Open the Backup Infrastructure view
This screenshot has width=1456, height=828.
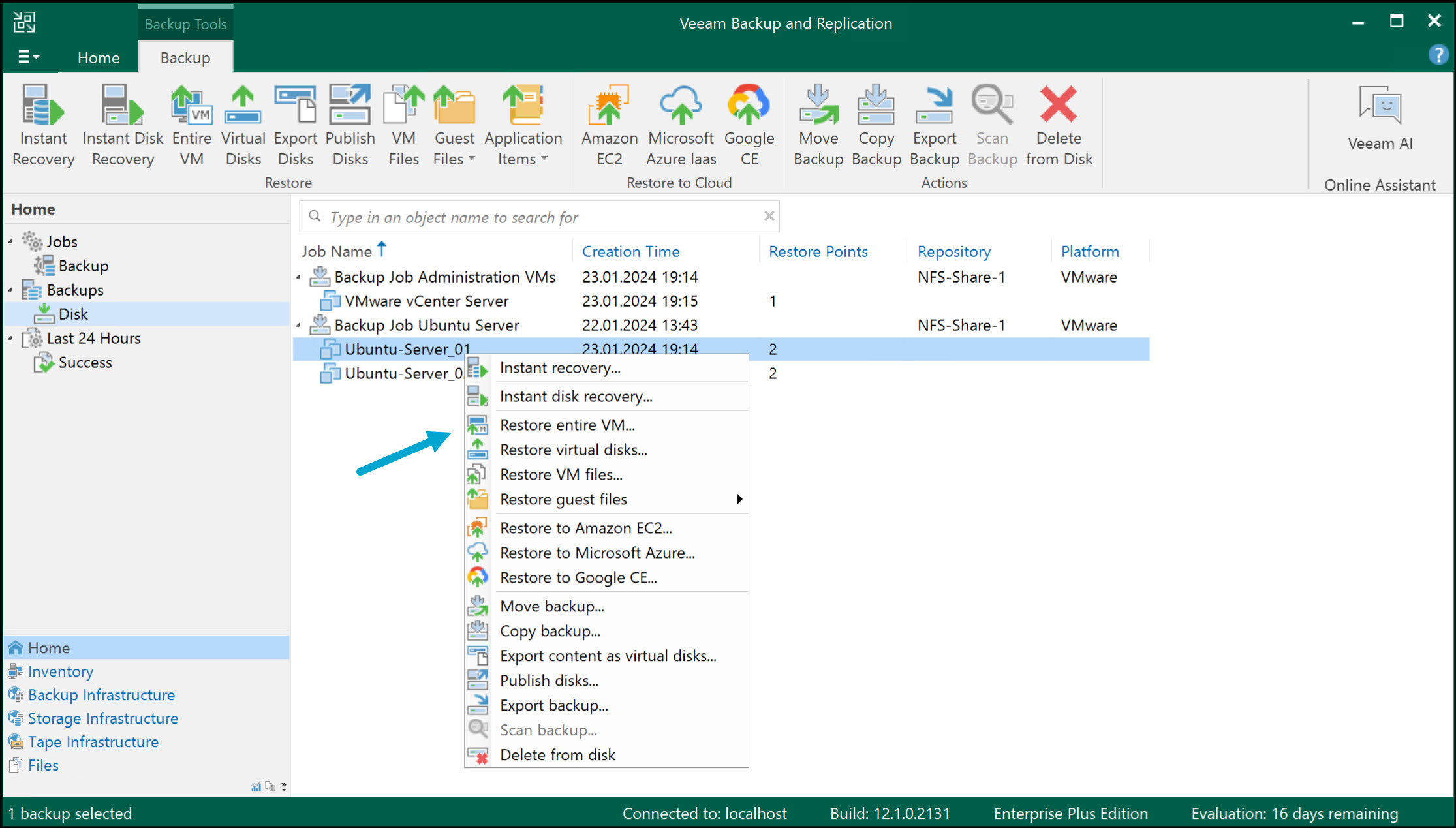click(101, 695)
